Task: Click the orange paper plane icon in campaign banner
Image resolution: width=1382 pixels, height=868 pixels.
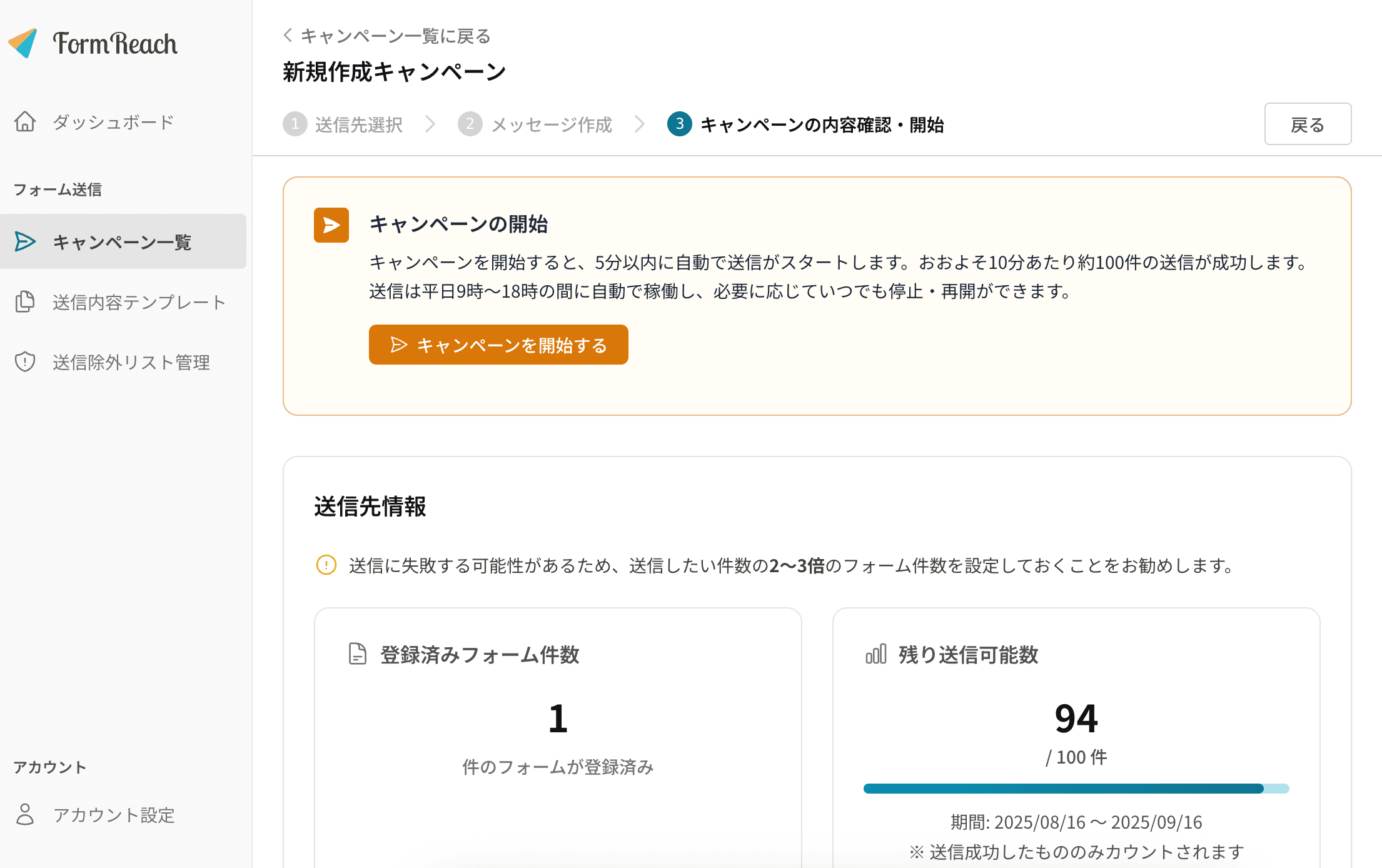Action: point(331,225)
